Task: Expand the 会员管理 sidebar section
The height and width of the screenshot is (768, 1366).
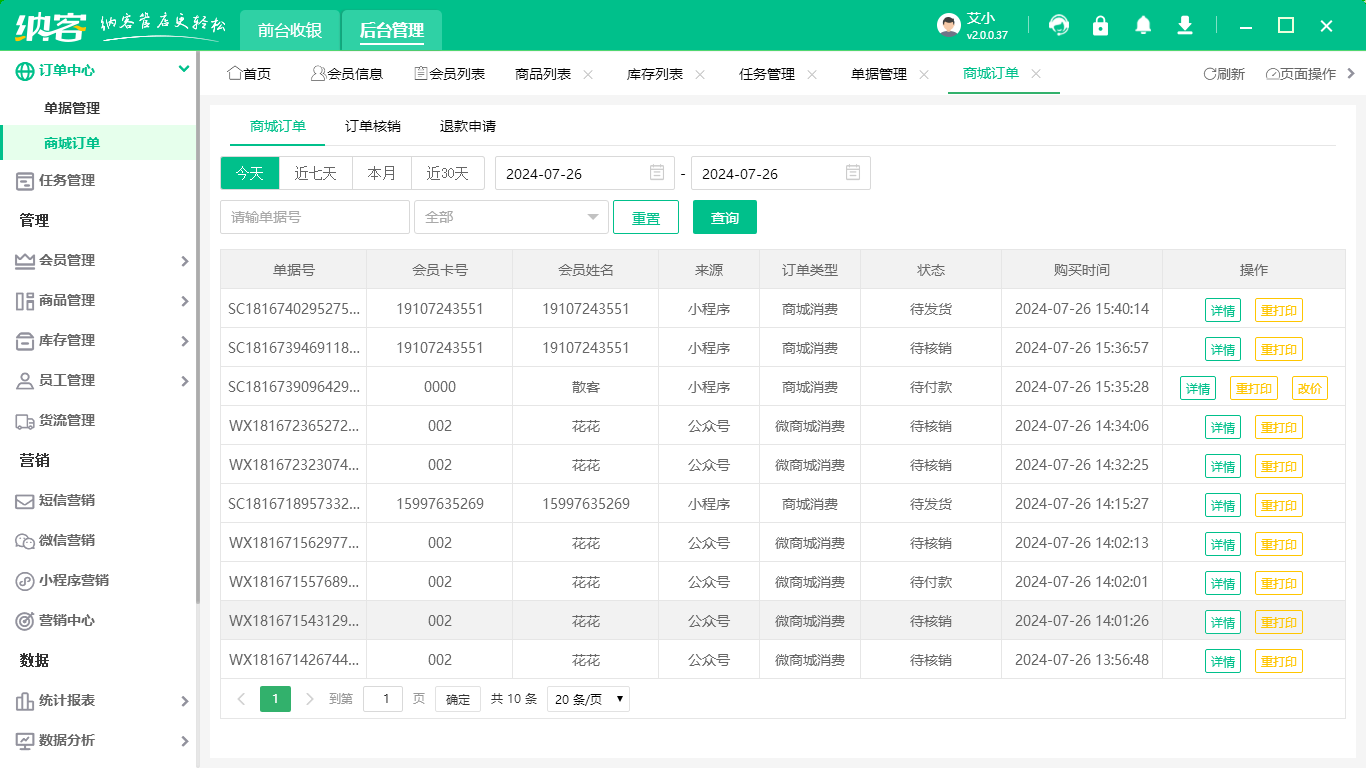Action: 100,259
